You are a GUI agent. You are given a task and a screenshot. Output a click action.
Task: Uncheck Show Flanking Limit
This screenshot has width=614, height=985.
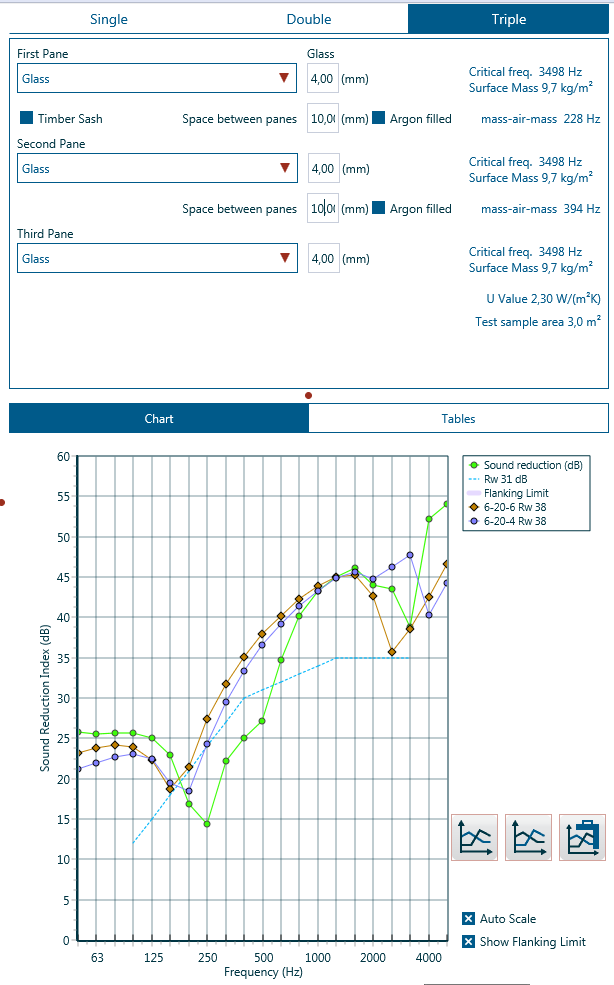468,941
